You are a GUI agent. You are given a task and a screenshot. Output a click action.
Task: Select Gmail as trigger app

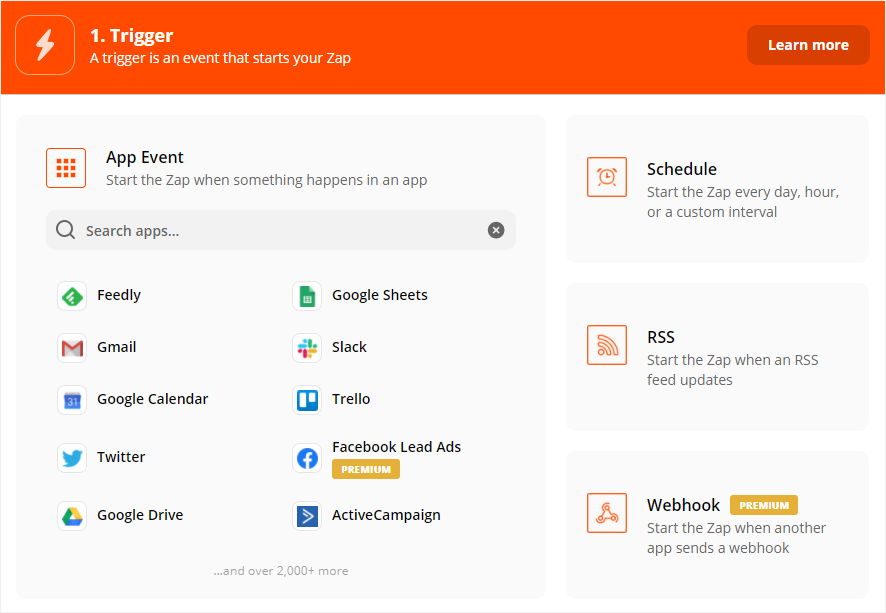(116, 347)
